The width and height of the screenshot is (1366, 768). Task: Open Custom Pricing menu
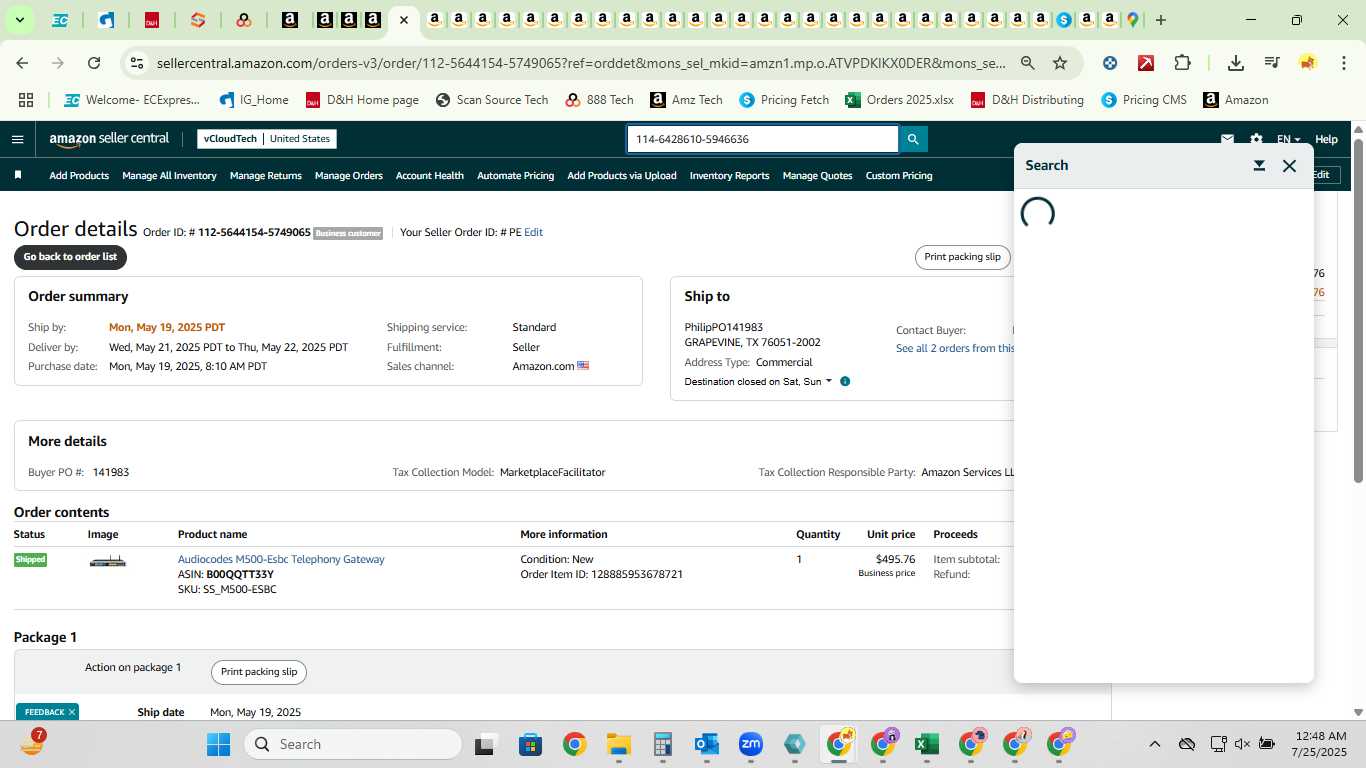click(899, 175)
